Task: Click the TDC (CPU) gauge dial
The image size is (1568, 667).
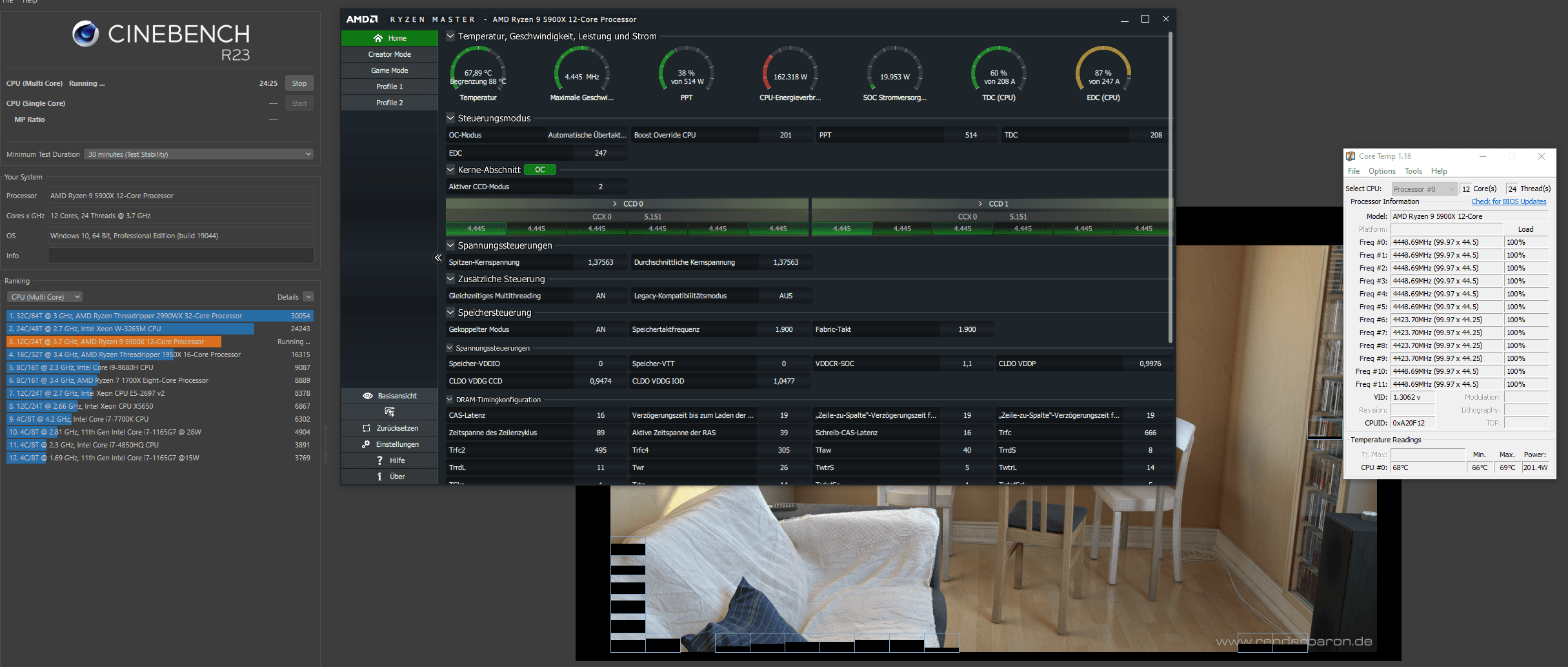Action: click(999, 69)
